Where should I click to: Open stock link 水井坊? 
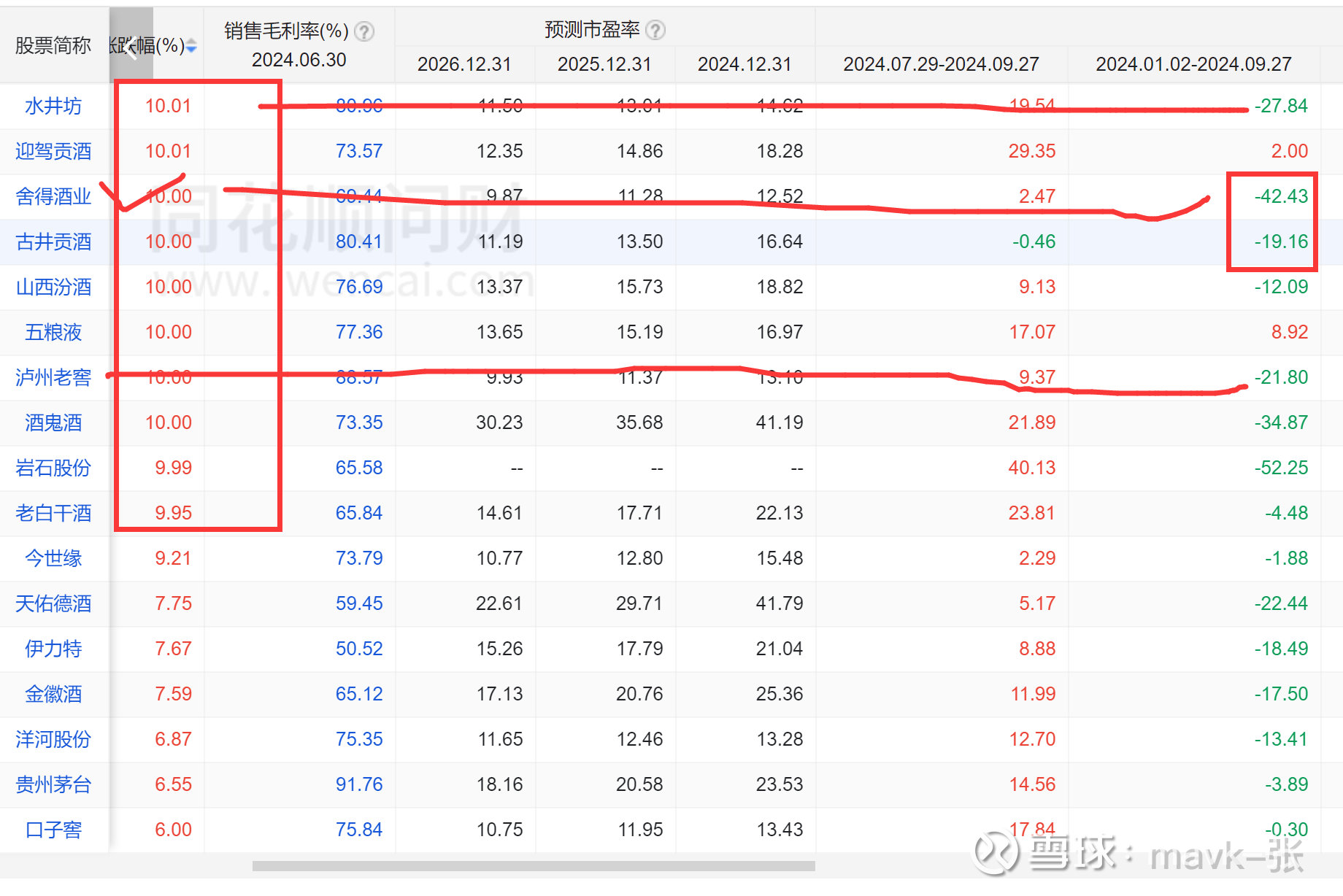coord(53,106)
